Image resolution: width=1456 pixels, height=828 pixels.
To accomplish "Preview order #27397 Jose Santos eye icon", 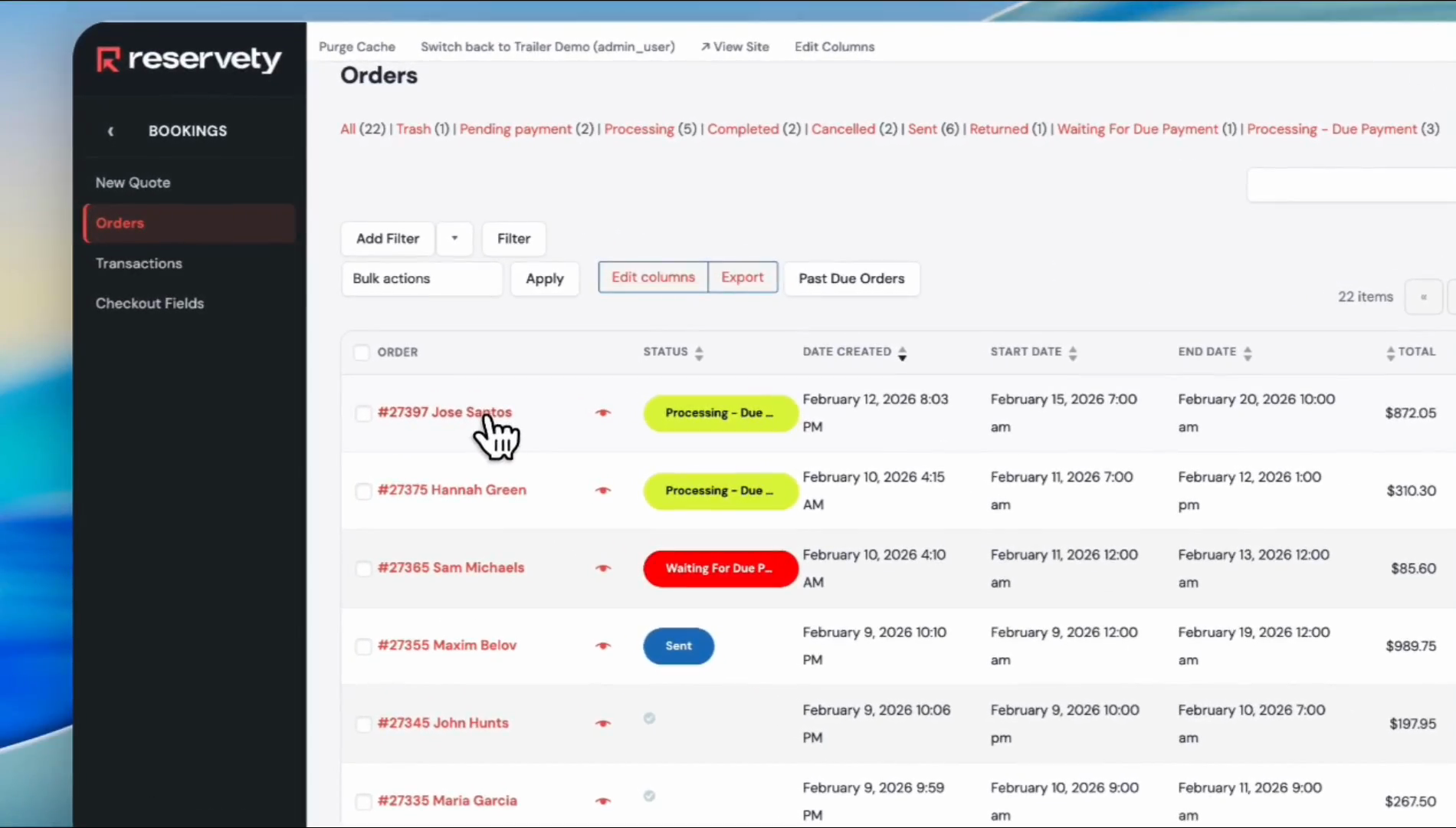I will pos(603,413).
